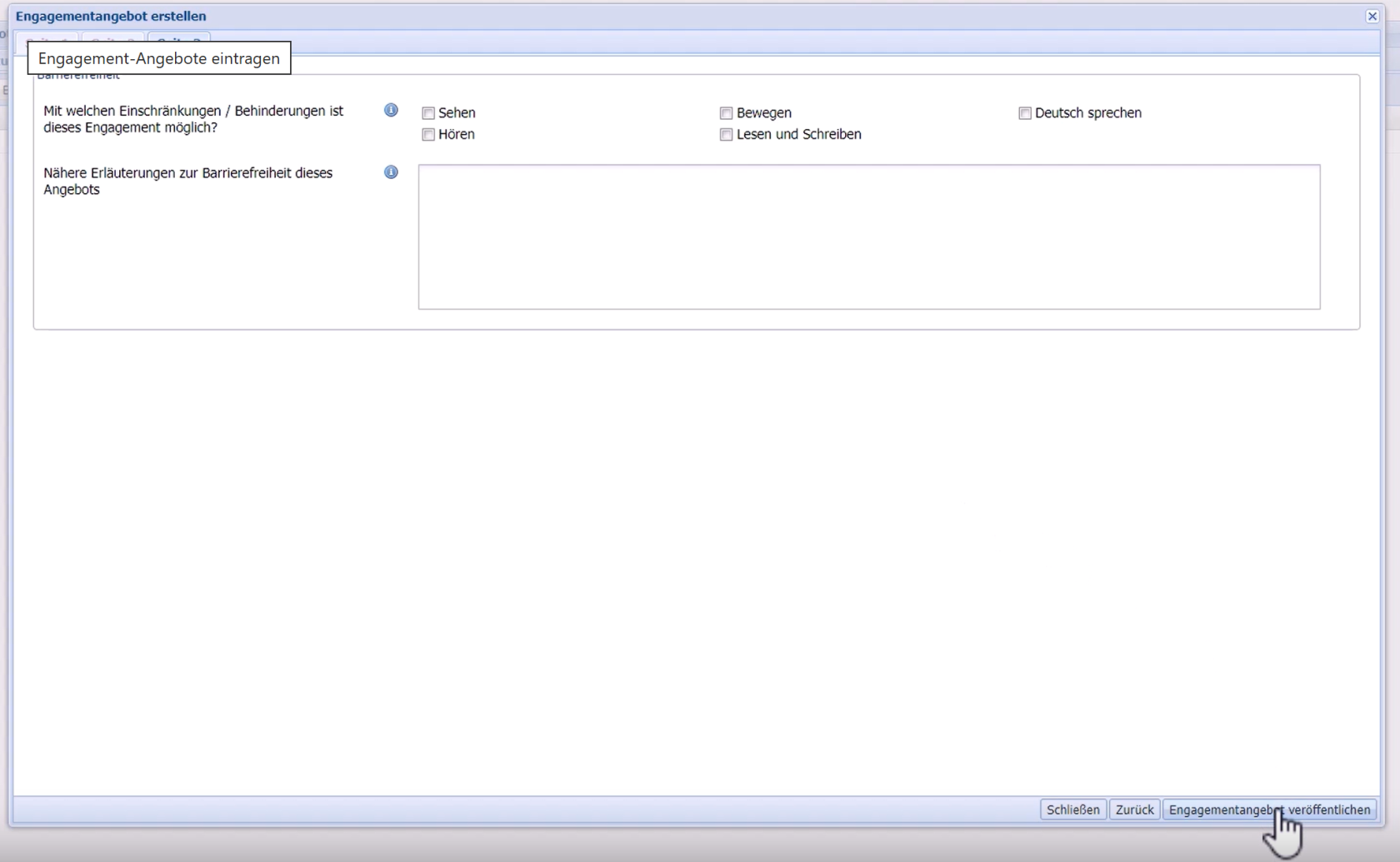This screenshot has height=862, width=1400.
Task: Click the Deutsch sprechen label text
Action: click(1087, 113)
